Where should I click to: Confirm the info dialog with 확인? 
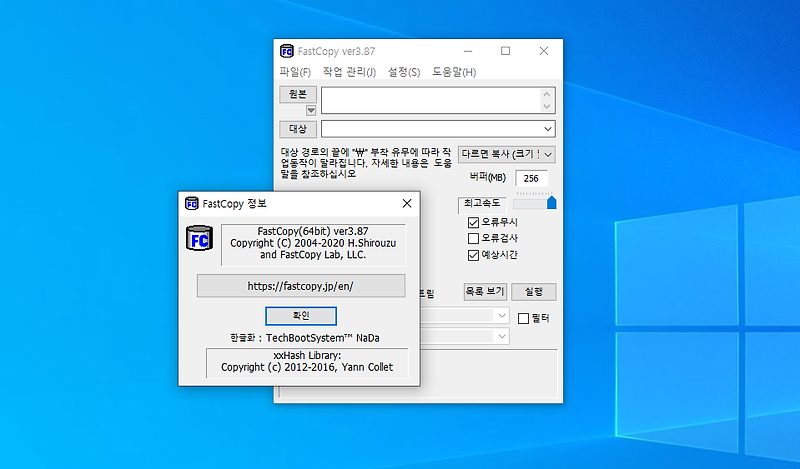tap(301, 316)
